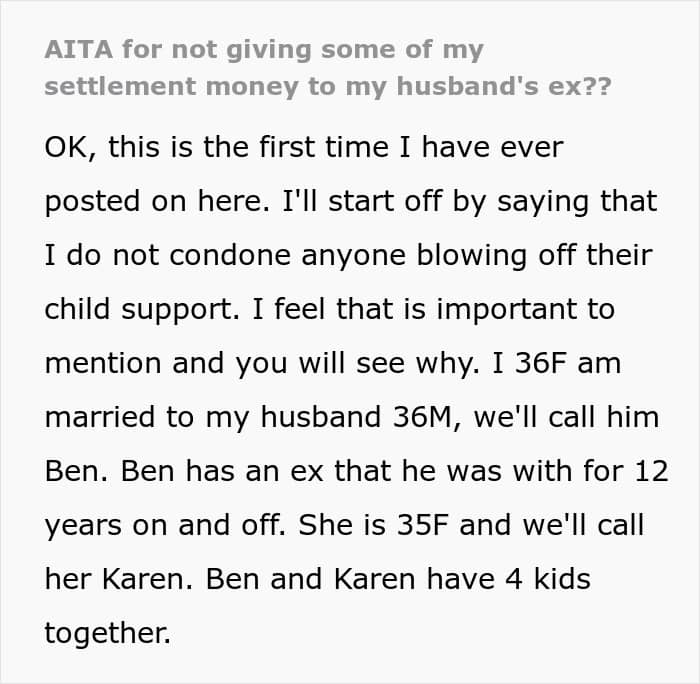The height and width of the screenshot is (684, 700).
Task: Click the phrase 'we'll call him'
Action: pyautogui.click(x=566, y=417)
